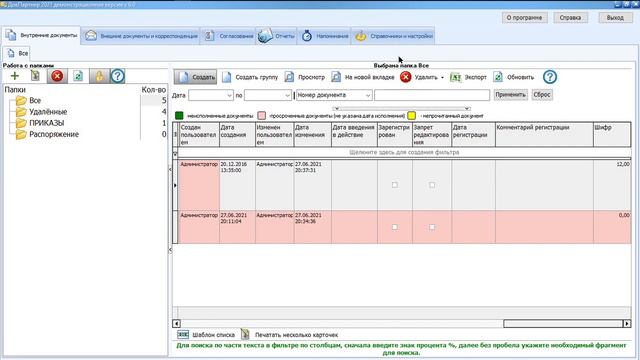Switch to Внутренние документы tab
The image size is (640, 360).
click(41, 36)
